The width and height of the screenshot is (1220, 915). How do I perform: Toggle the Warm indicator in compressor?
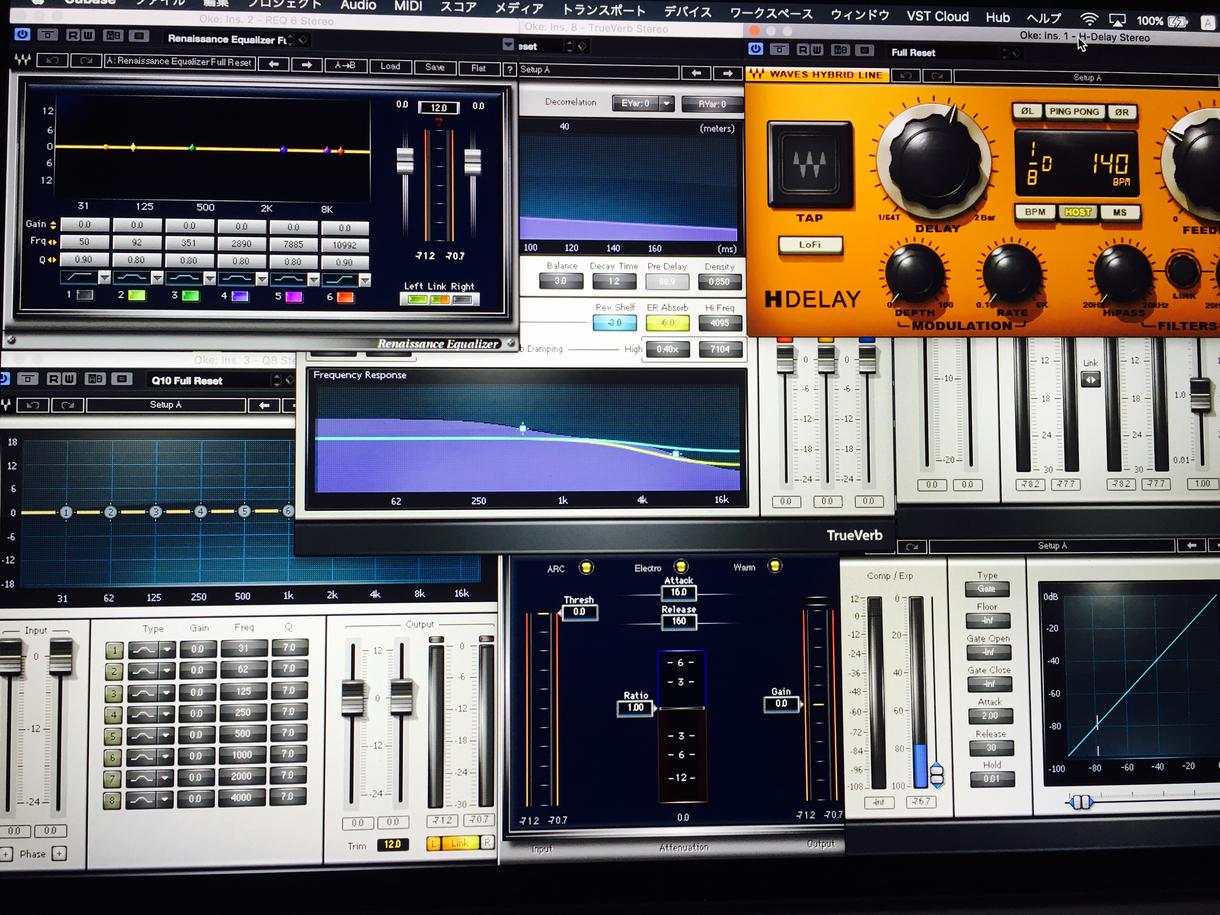point(775,566)
